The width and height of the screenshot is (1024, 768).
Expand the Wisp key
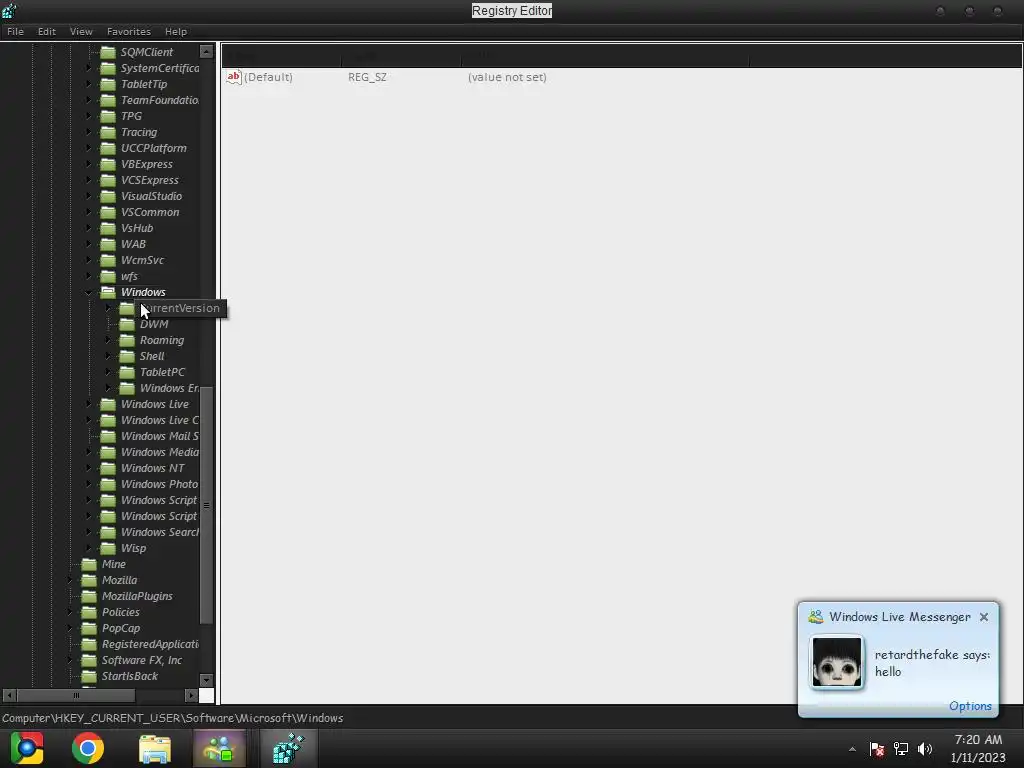coord(89,549)
